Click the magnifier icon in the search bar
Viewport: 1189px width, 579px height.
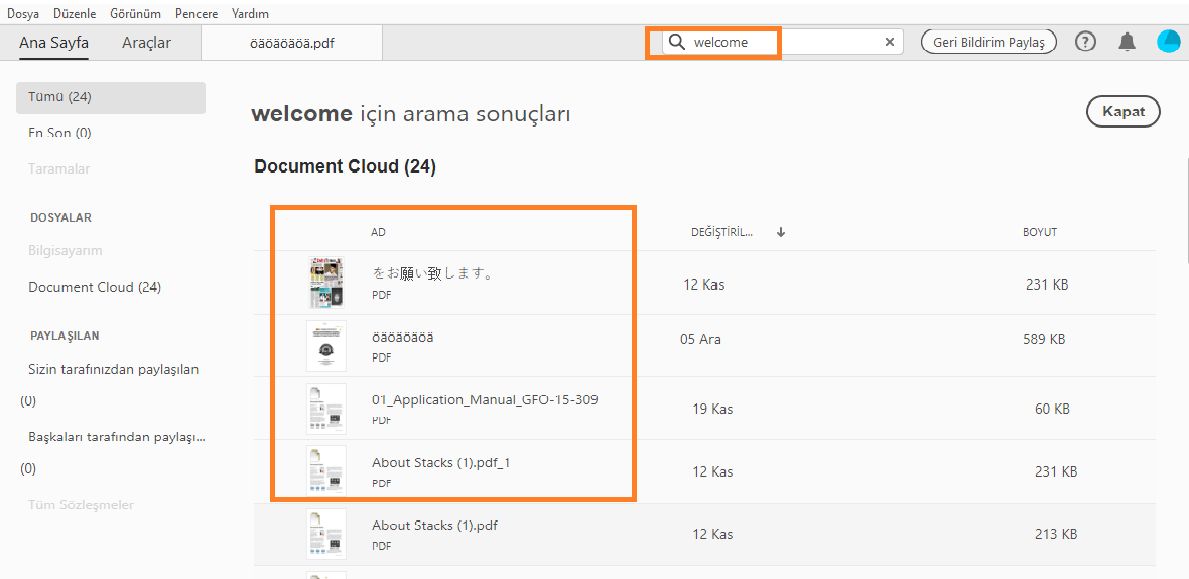coord(676,42)
